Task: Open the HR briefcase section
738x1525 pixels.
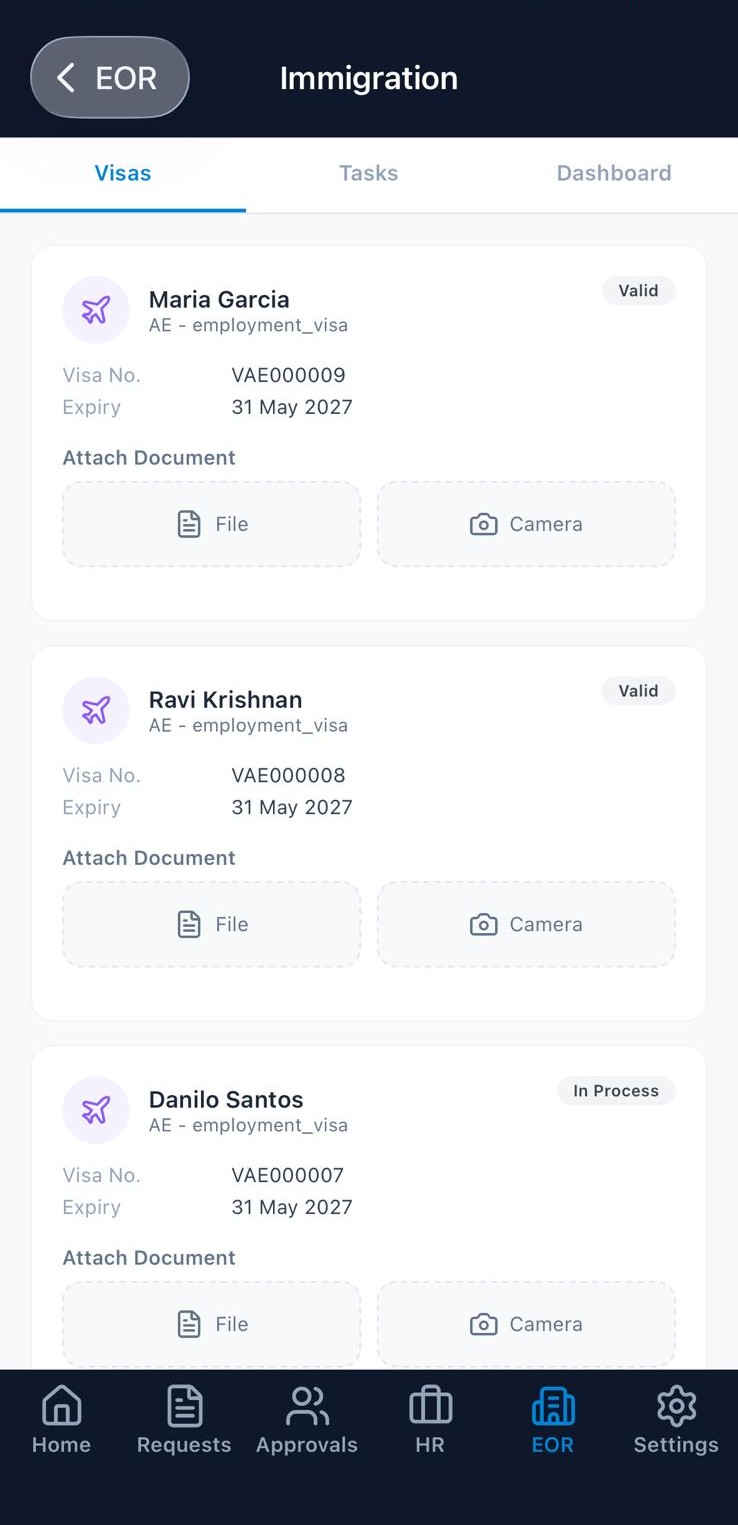Action: coord(430,1419)
